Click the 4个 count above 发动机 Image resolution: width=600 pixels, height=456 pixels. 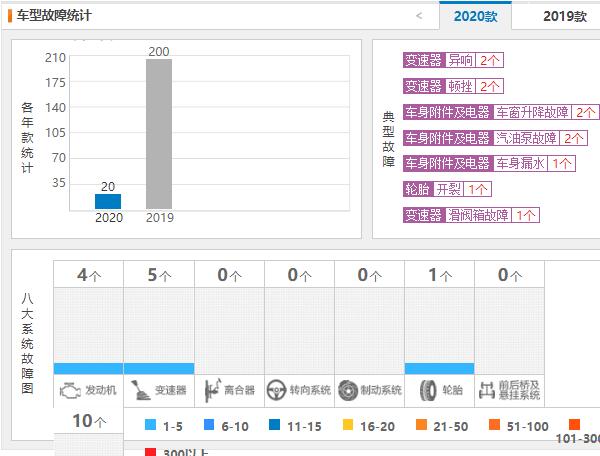pos(89,275)
